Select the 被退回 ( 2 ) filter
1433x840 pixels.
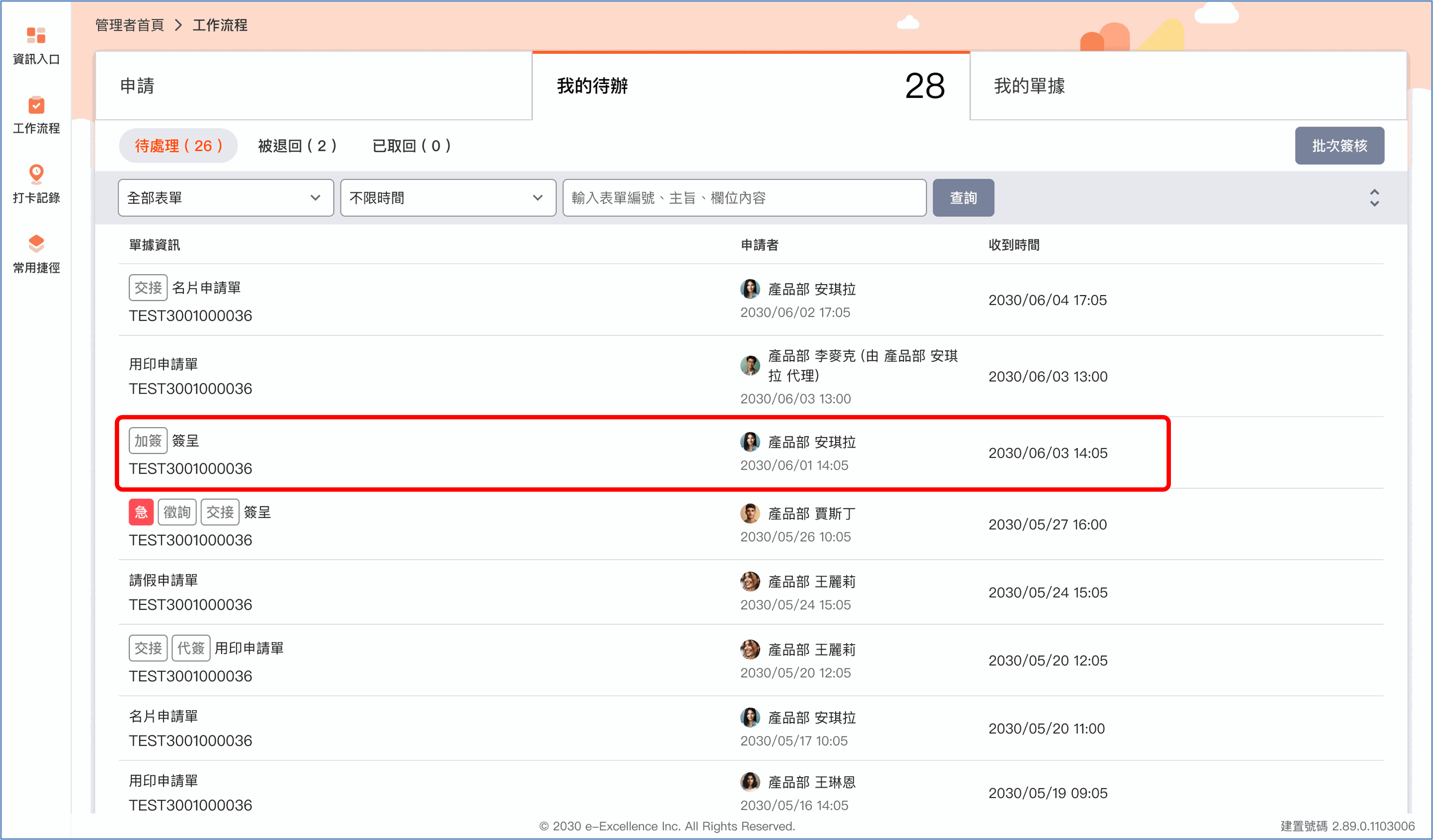298,146
